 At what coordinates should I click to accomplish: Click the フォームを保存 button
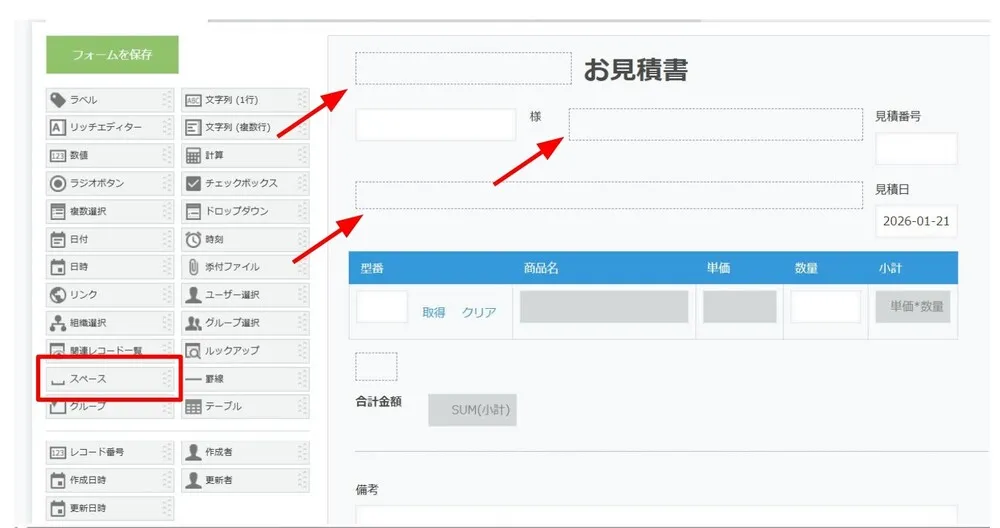pyautogui.click(x=112, y=55)
